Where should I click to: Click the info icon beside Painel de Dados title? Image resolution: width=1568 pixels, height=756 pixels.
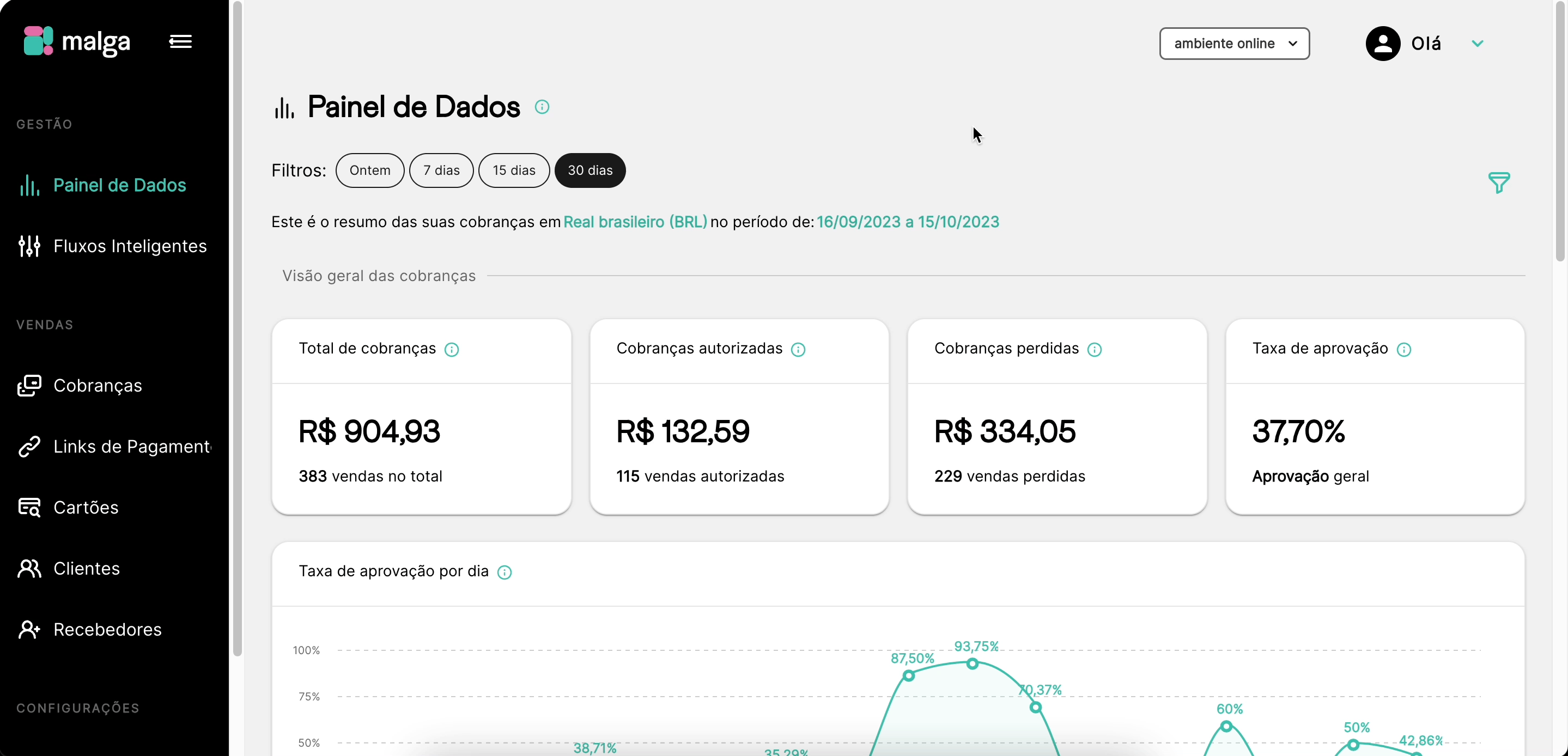[x=542, y=107]
